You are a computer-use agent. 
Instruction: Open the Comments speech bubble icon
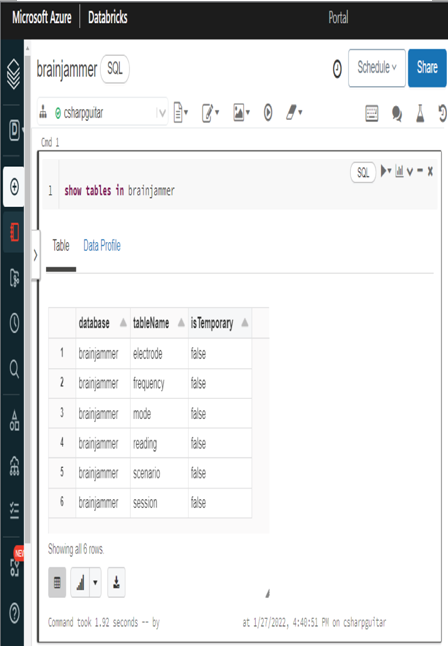397,113
